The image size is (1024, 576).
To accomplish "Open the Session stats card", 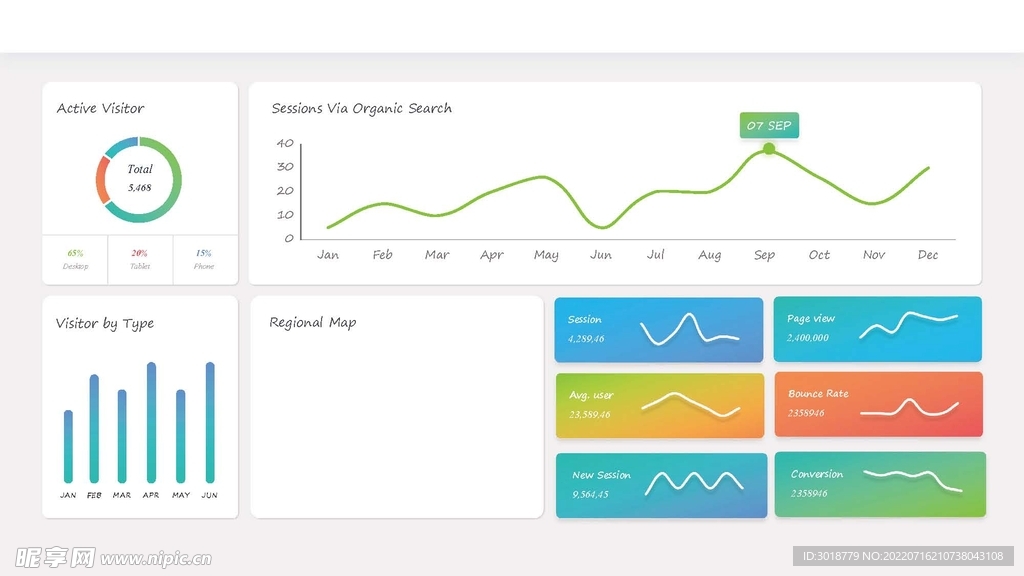I will (x=658, y=330).
